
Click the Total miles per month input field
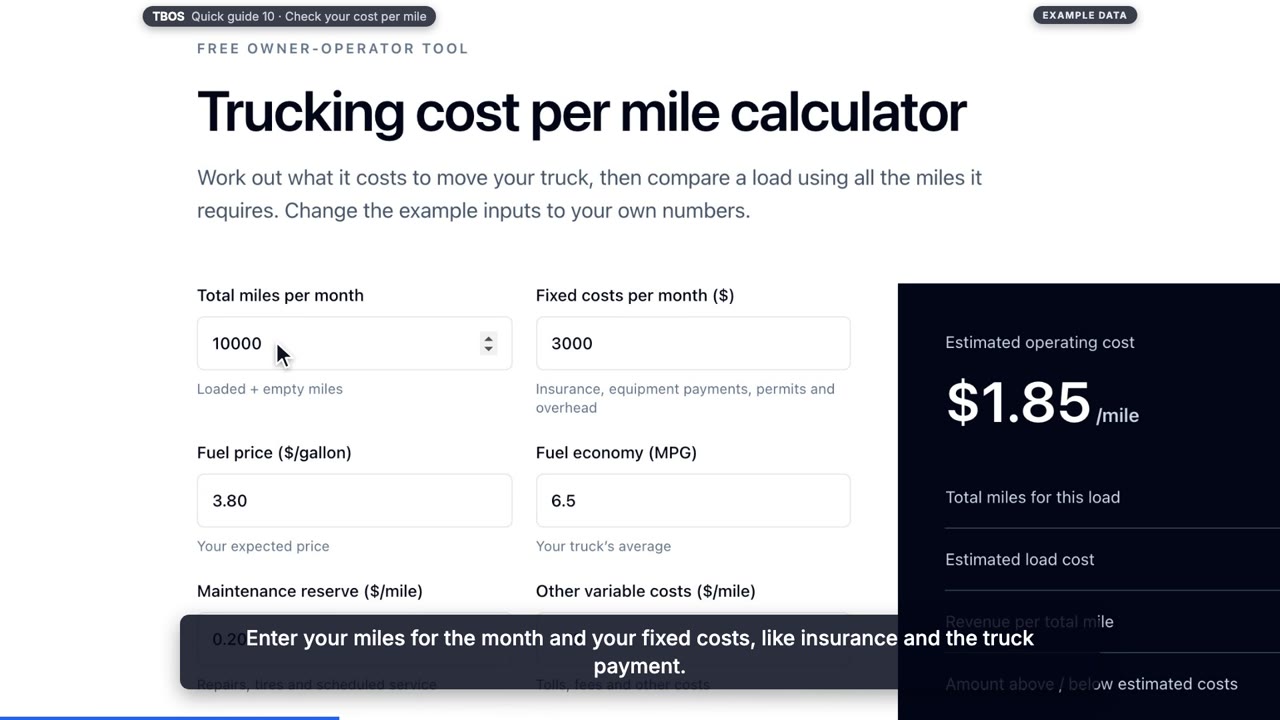(354, 343)
